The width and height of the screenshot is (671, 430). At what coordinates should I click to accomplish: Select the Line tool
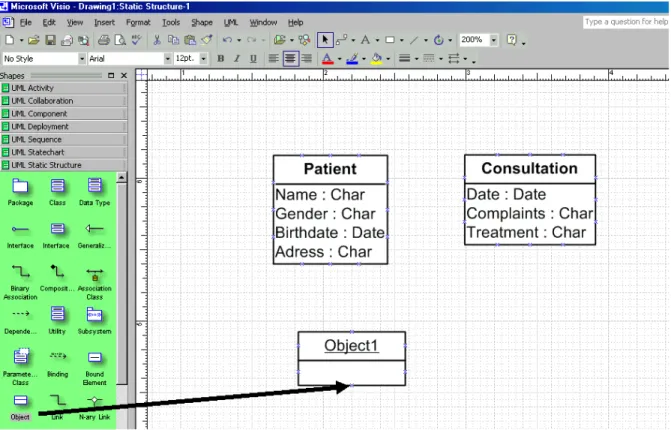[414, 40]
